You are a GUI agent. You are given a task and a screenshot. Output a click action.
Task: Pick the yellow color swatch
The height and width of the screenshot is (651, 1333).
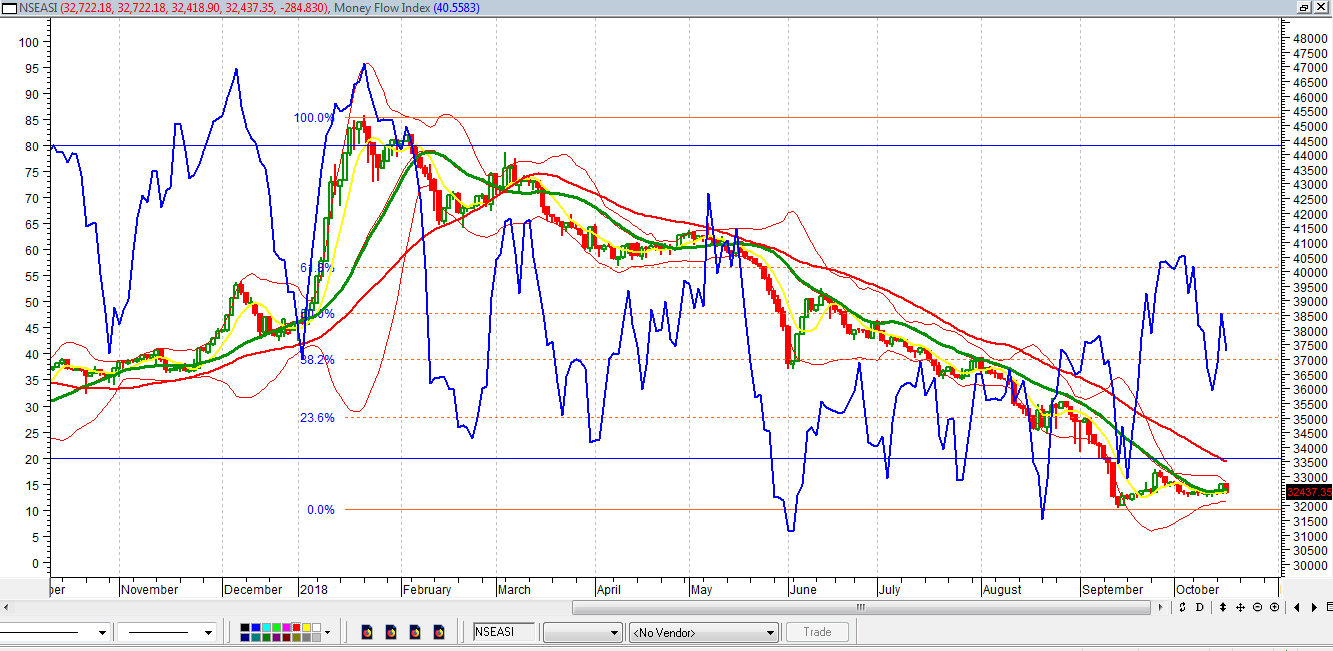click(x=305, y=627)
